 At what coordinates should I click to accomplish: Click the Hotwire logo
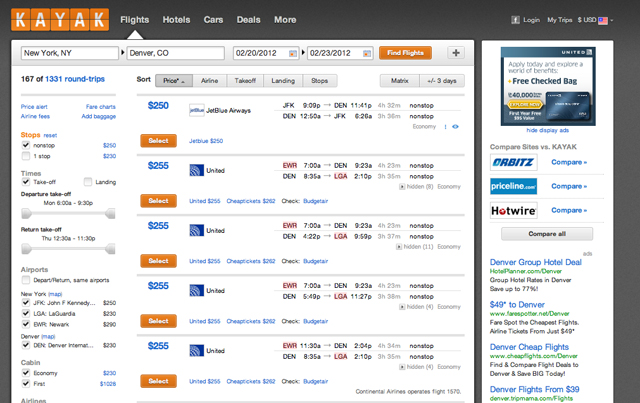click(x=513, y=211)
